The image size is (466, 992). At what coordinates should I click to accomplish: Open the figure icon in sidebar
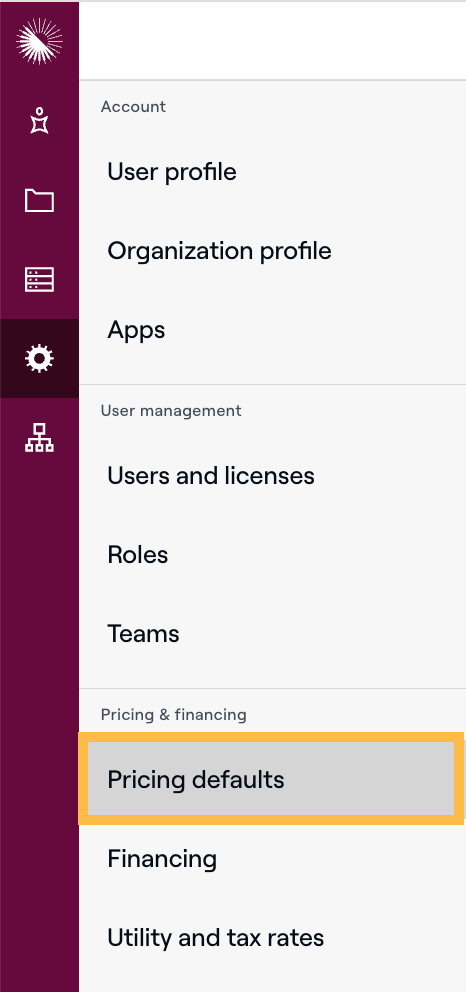click(x=39, y=120)
